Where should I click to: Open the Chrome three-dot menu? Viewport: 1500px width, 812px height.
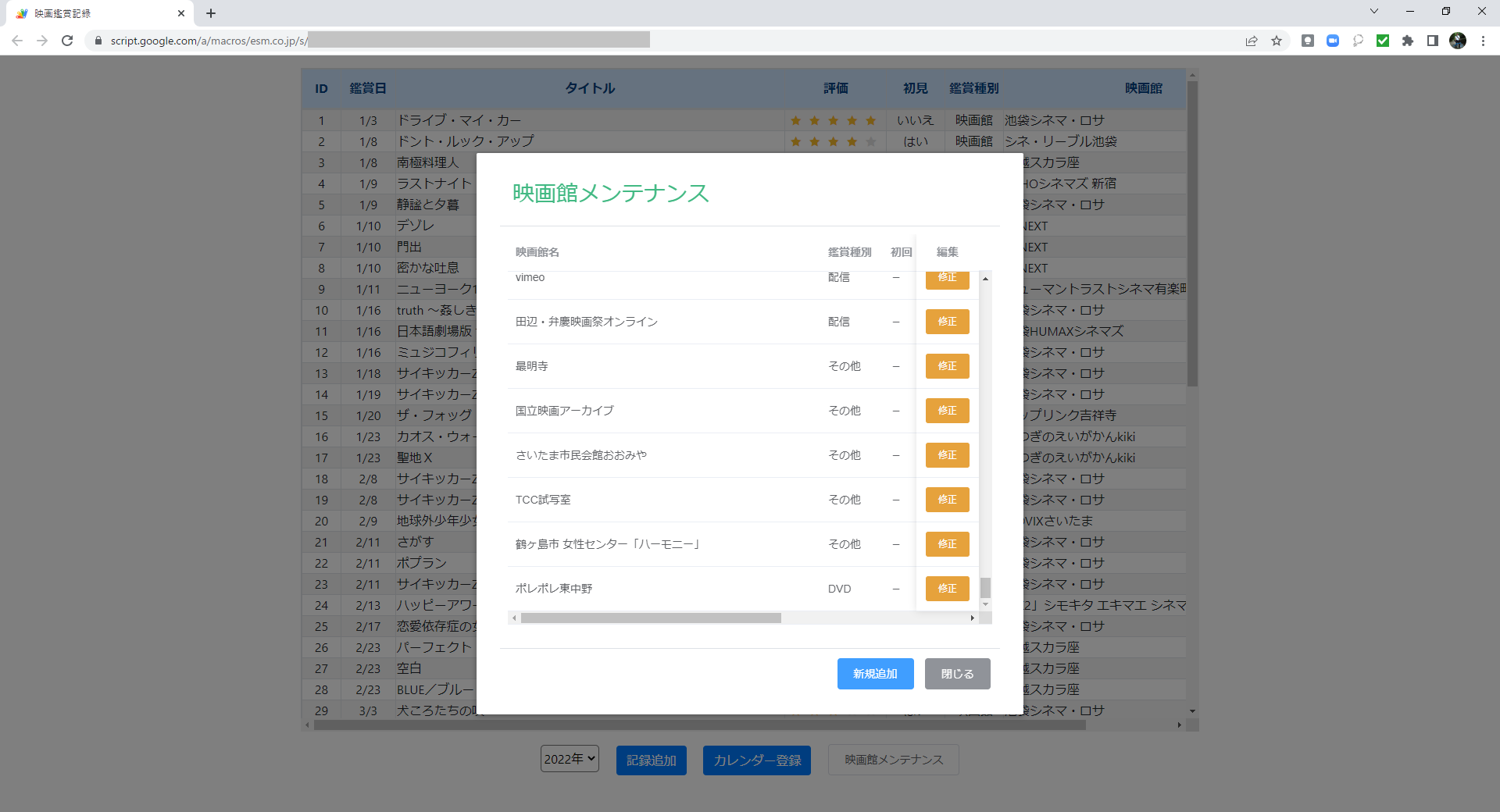point(1484,41)
